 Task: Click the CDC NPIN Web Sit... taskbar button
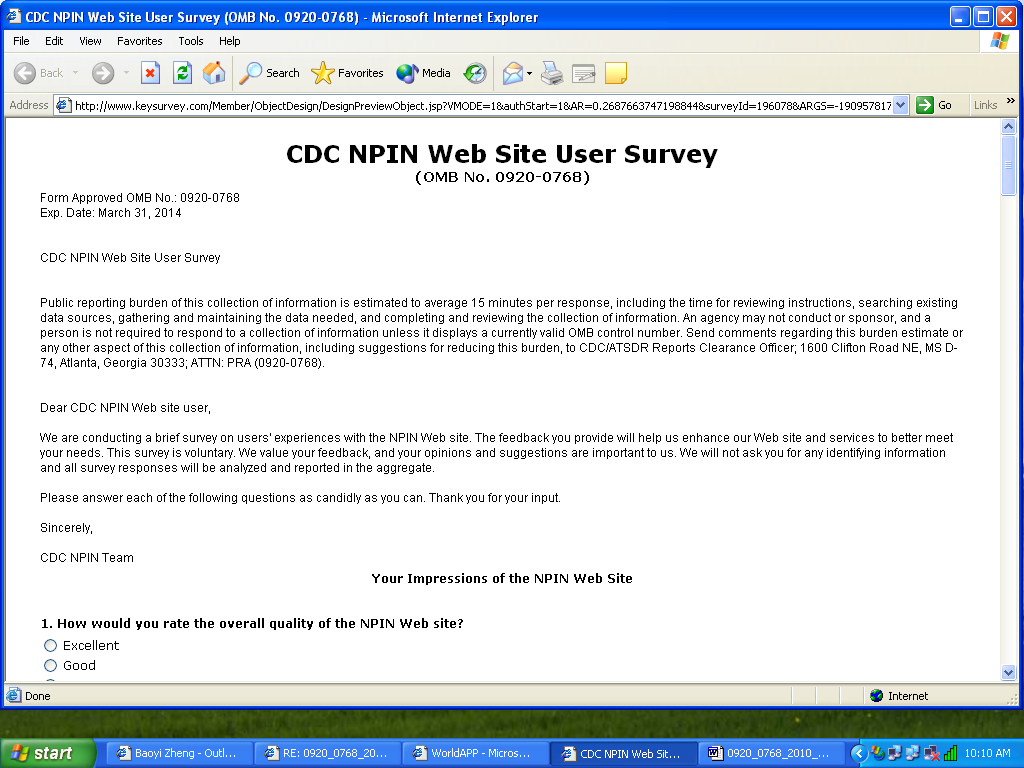[x=623, y=754]
